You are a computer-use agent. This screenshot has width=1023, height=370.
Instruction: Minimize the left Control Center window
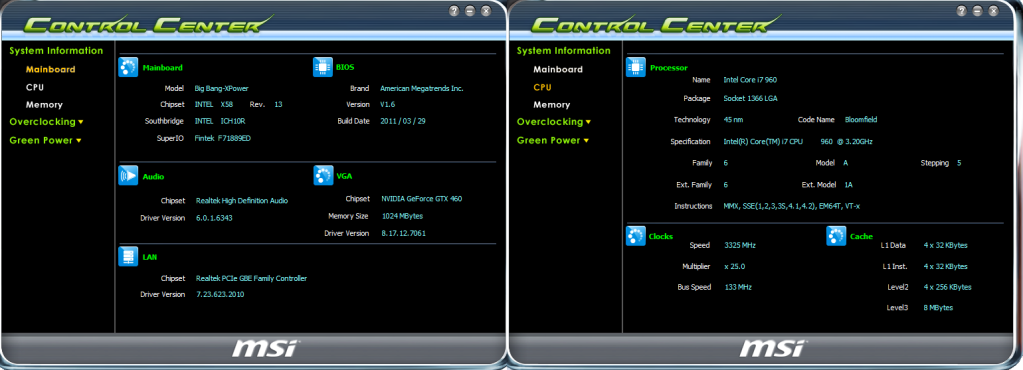[470, 11]
